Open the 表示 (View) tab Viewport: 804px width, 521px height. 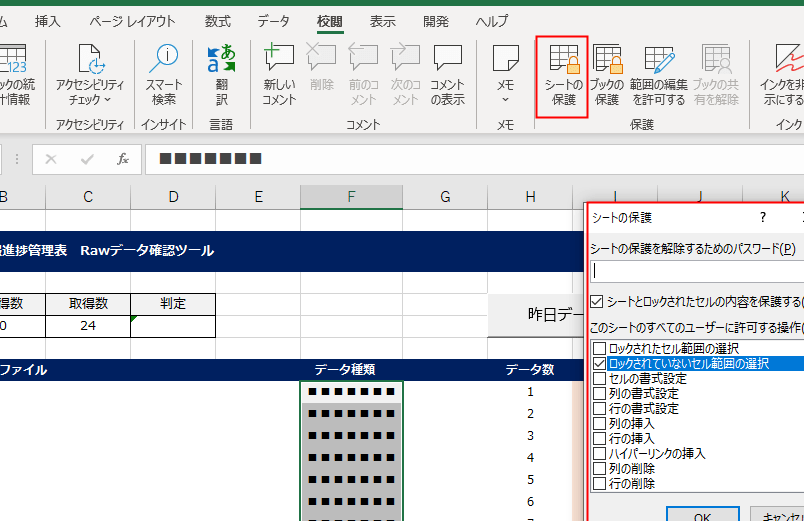383,22
